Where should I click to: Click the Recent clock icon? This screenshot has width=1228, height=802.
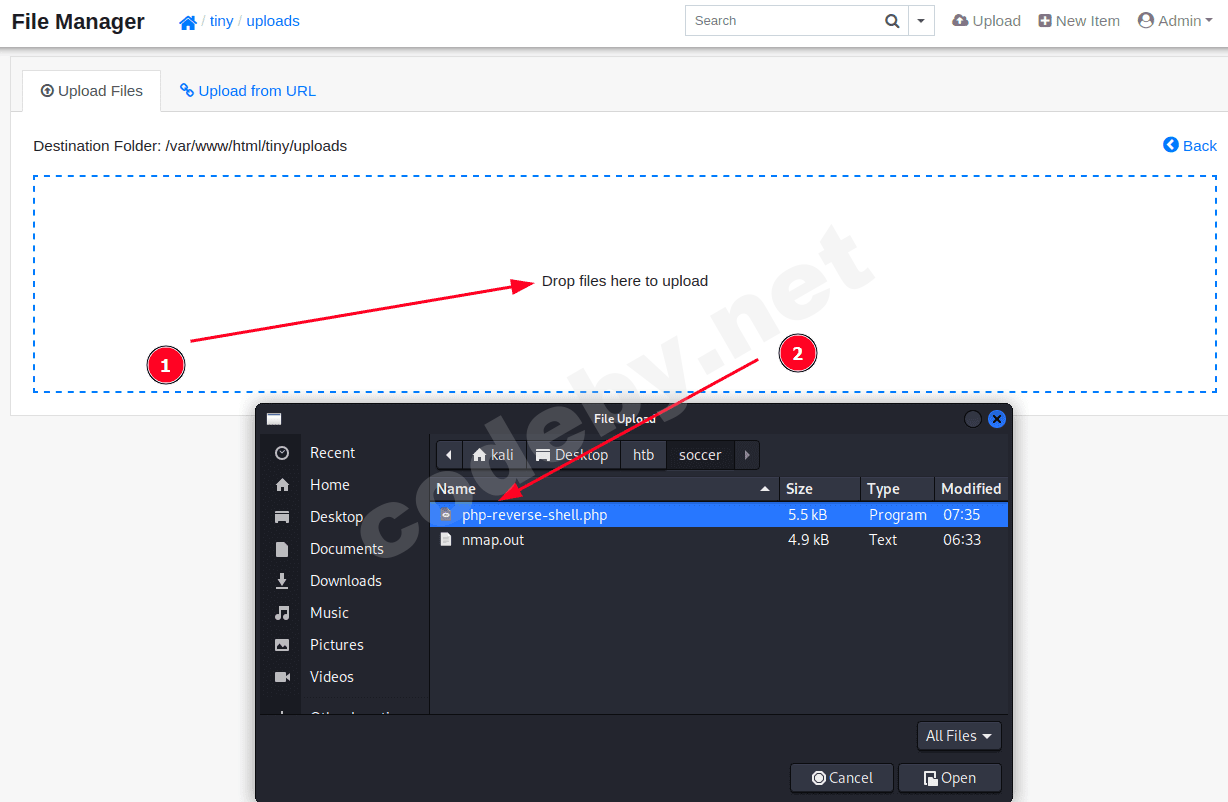(x=282, y=453)
